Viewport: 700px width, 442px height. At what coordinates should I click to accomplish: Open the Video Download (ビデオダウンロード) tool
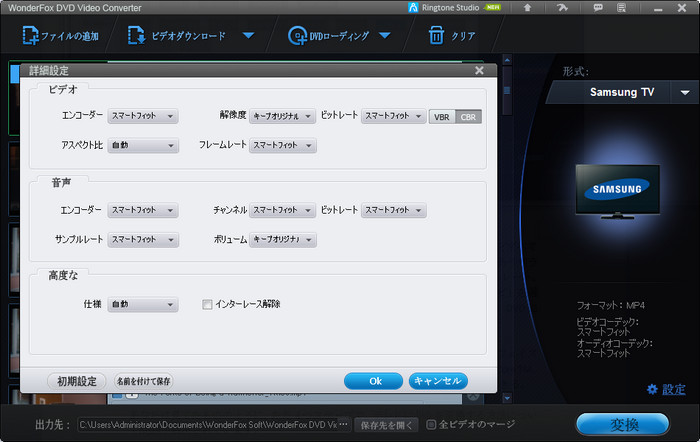(x=177, y=36)
